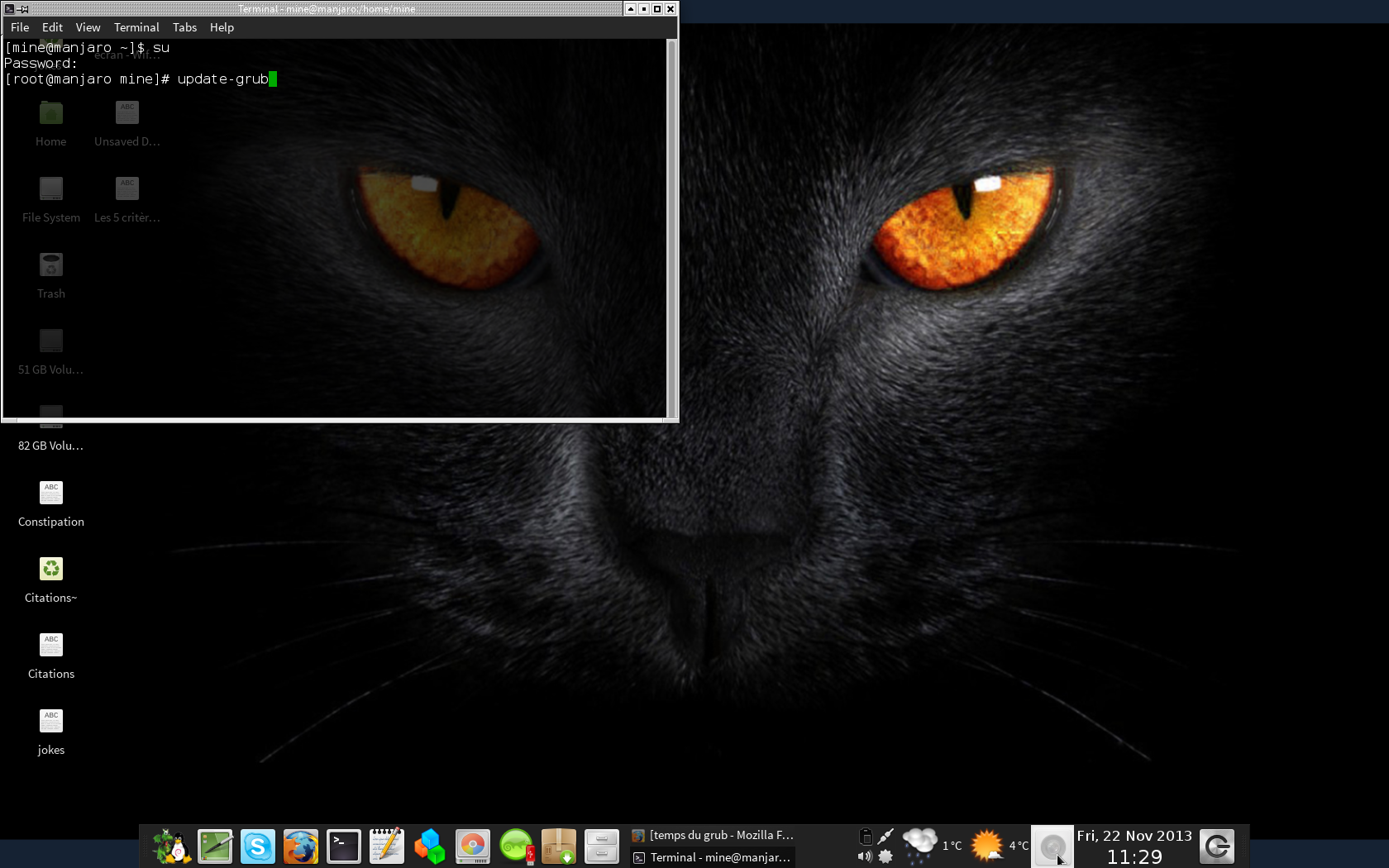Screen dimensions: 1389x868
Task: Click the logout power button in panel
Action: click(1217, 847)
